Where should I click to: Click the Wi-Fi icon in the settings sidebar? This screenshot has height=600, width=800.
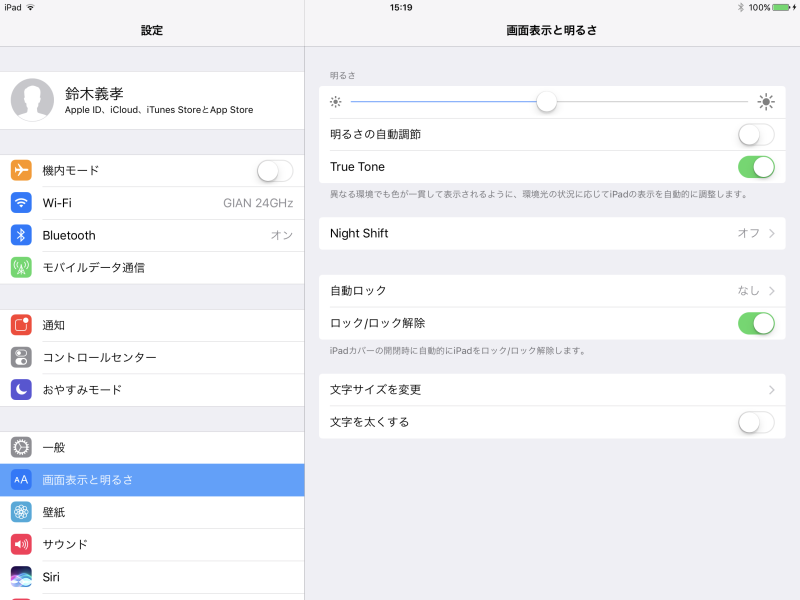coord(20,203)
